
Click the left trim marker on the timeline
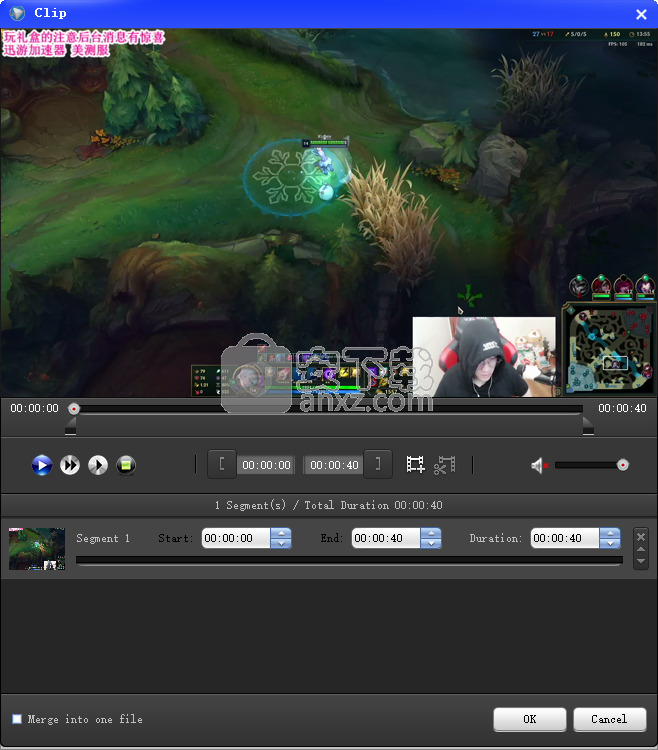(70, 426)
